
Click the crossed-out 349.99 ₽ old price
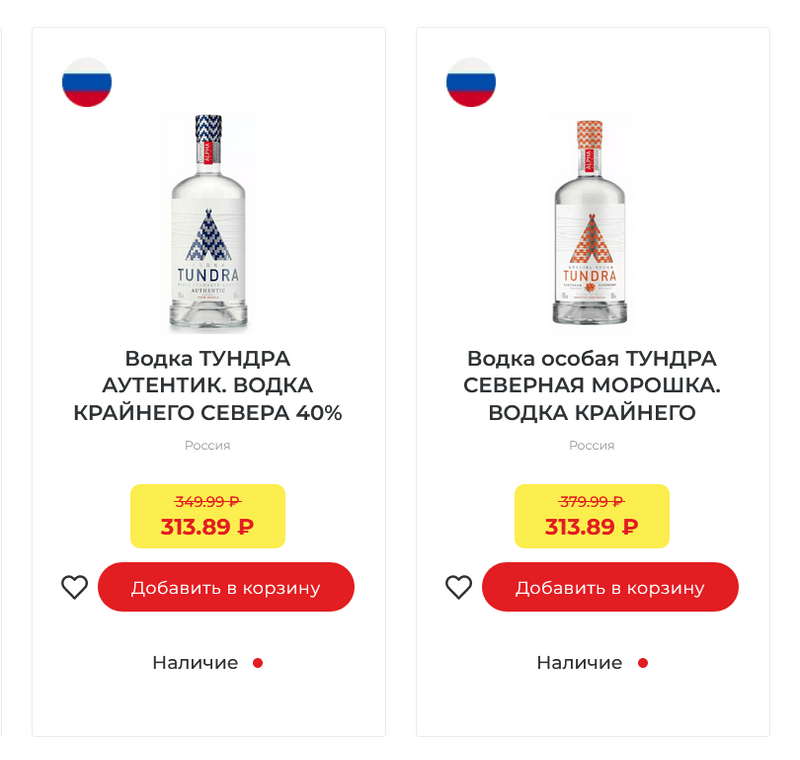pos(208,502)
